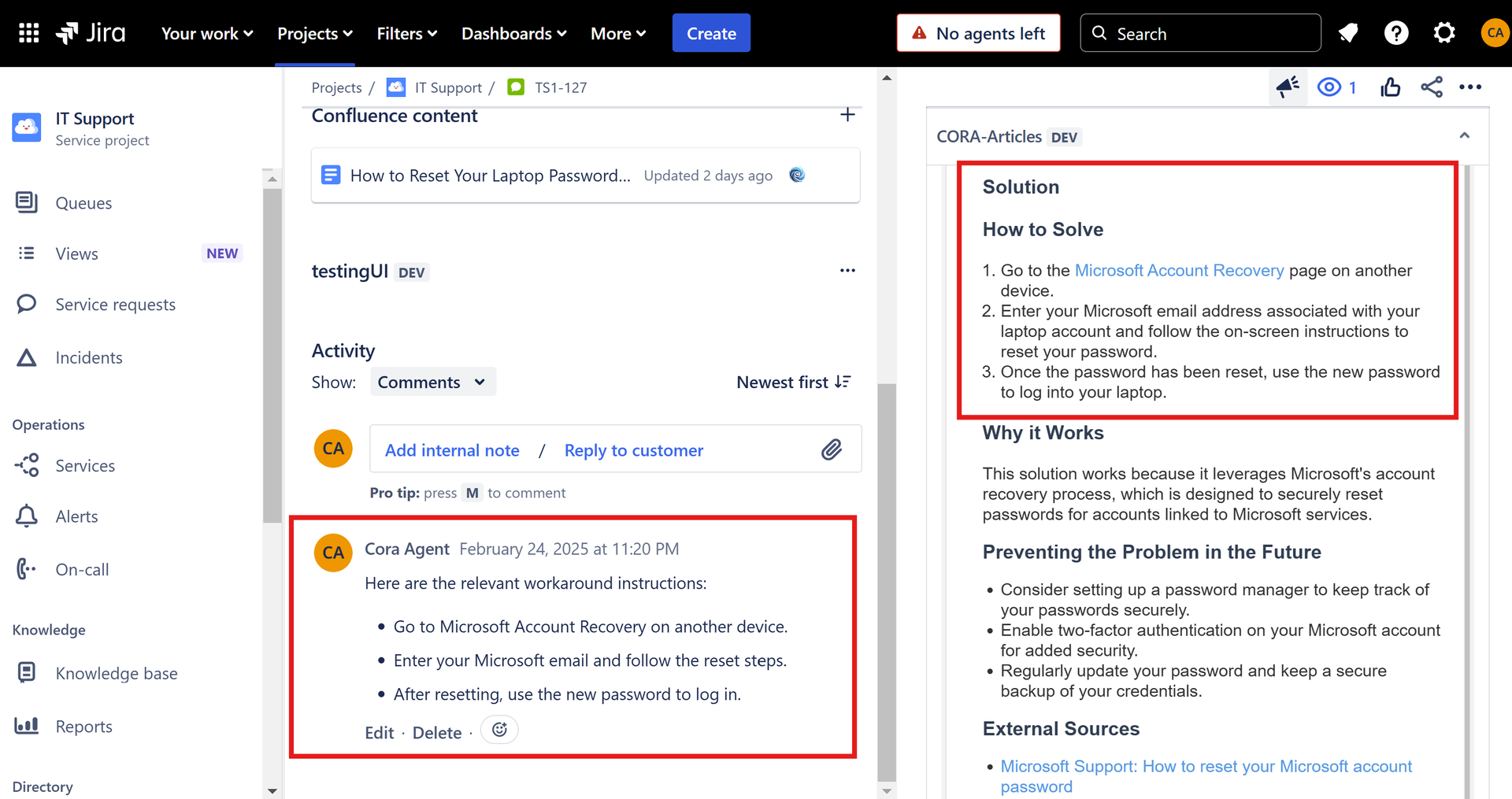This screenshot has height=799, width=1512.
Task: Click Add internal note
Action: pos(452,450)
